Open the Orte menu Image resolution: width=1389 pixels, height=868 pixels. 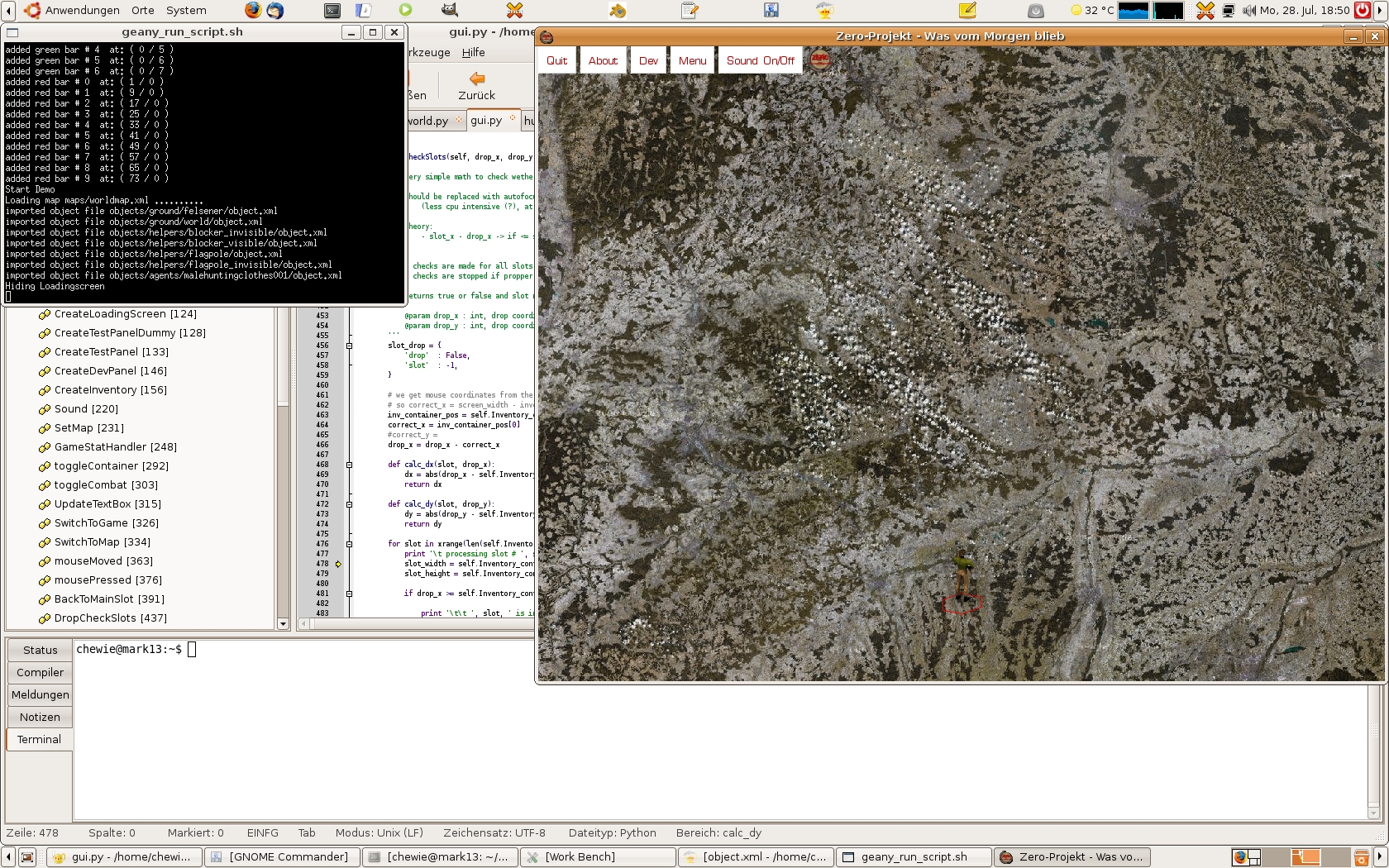(x=143, y=10)
